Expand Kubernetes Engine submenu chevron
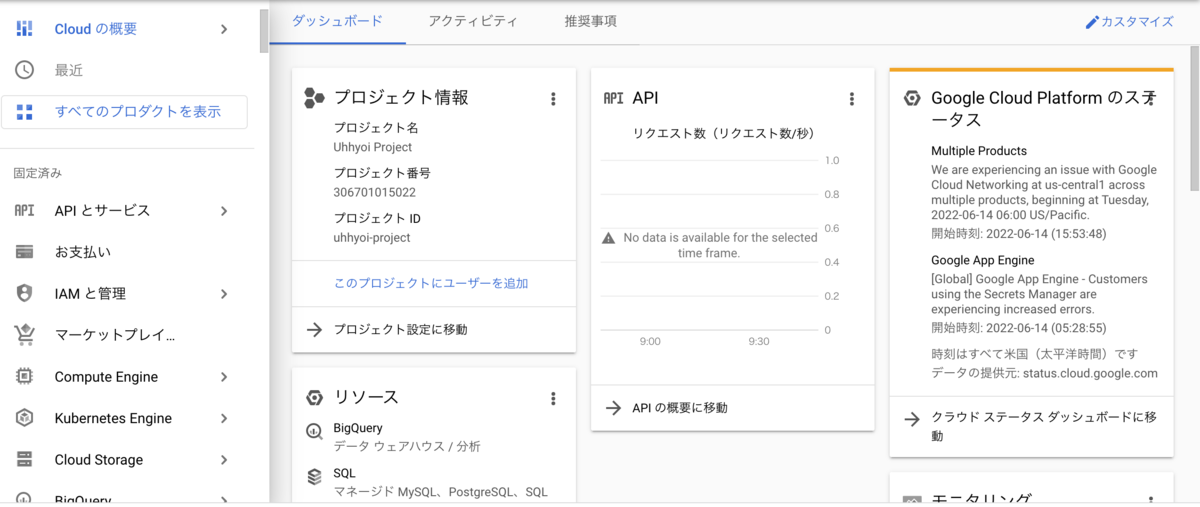 coord(224,418)
